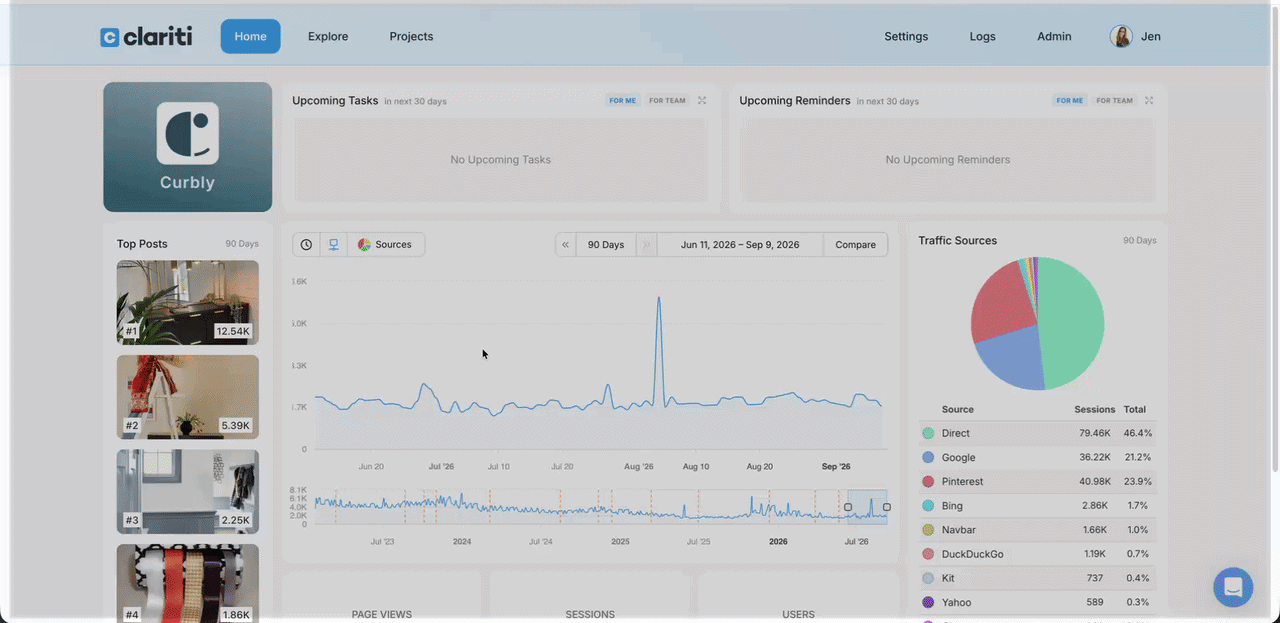Click the Pinterest color dot

tap(928, 481)
